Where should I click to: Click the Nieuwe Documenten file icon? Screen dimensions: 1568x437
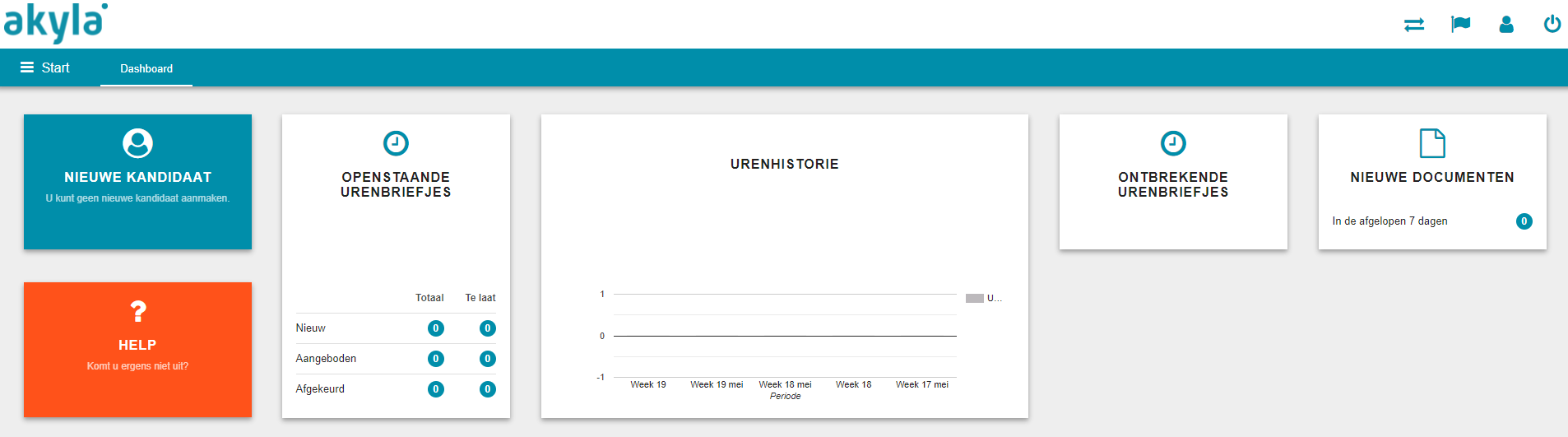[x=1432, y=143]
